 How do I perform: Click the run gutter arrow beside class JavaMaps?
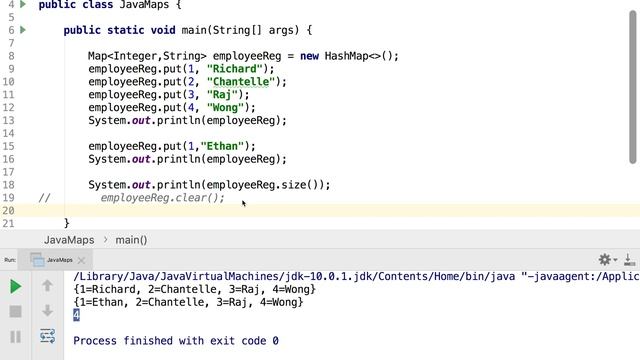pos(23,4)
